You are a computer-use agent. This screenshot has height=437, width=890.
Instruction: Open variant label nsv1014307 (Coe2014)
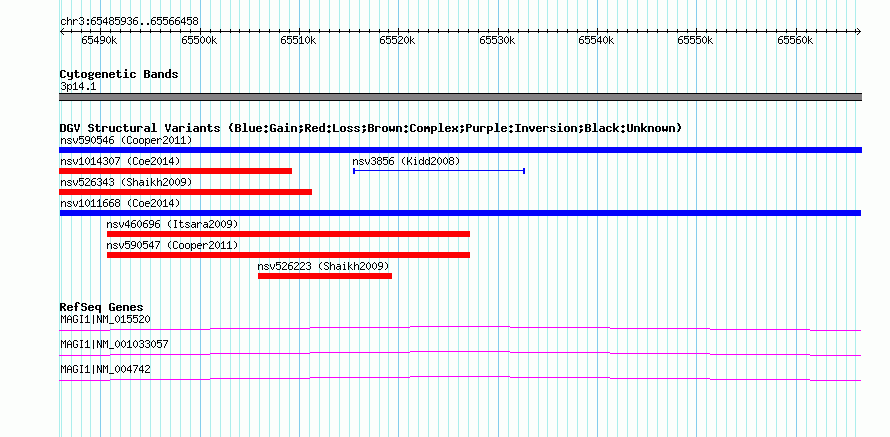[120, 161]
